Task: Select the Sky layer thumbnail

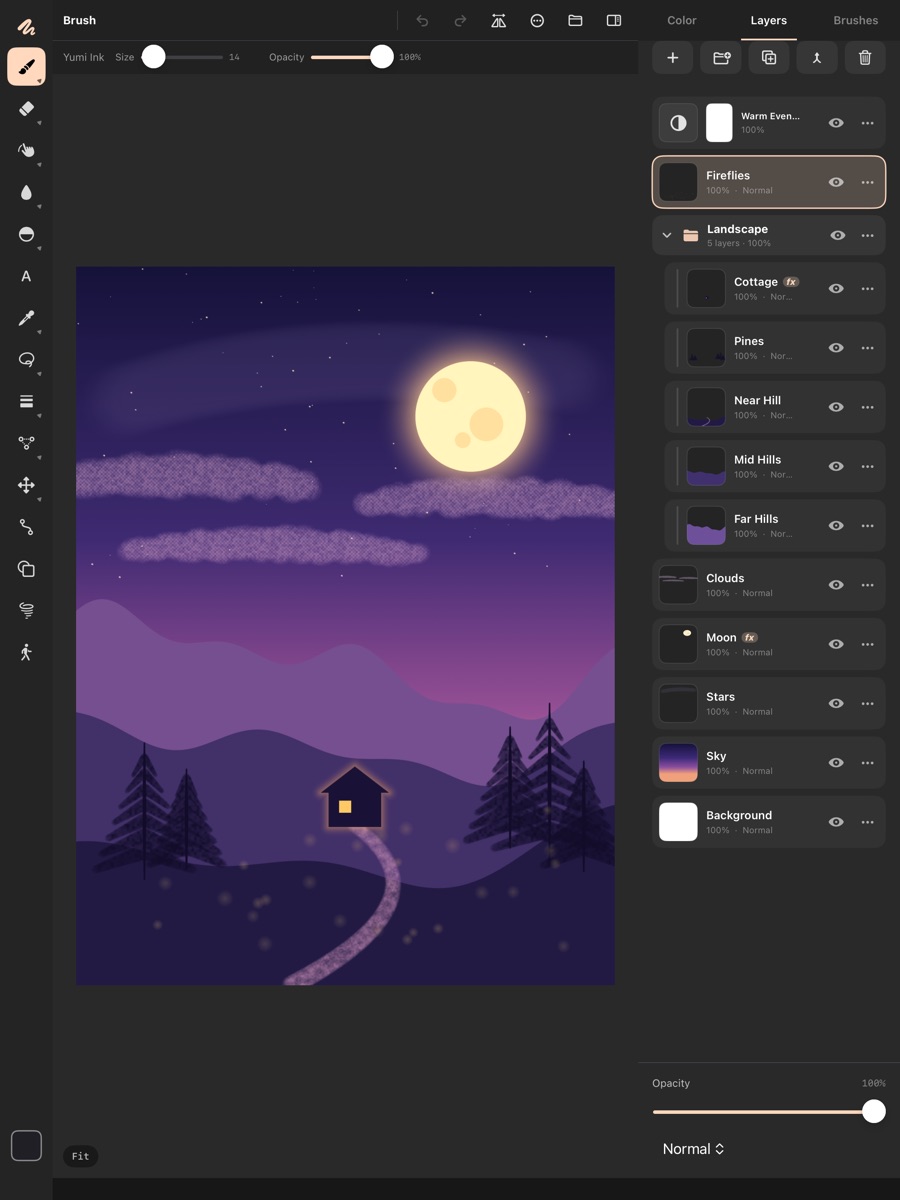Action: click(678, 762)
